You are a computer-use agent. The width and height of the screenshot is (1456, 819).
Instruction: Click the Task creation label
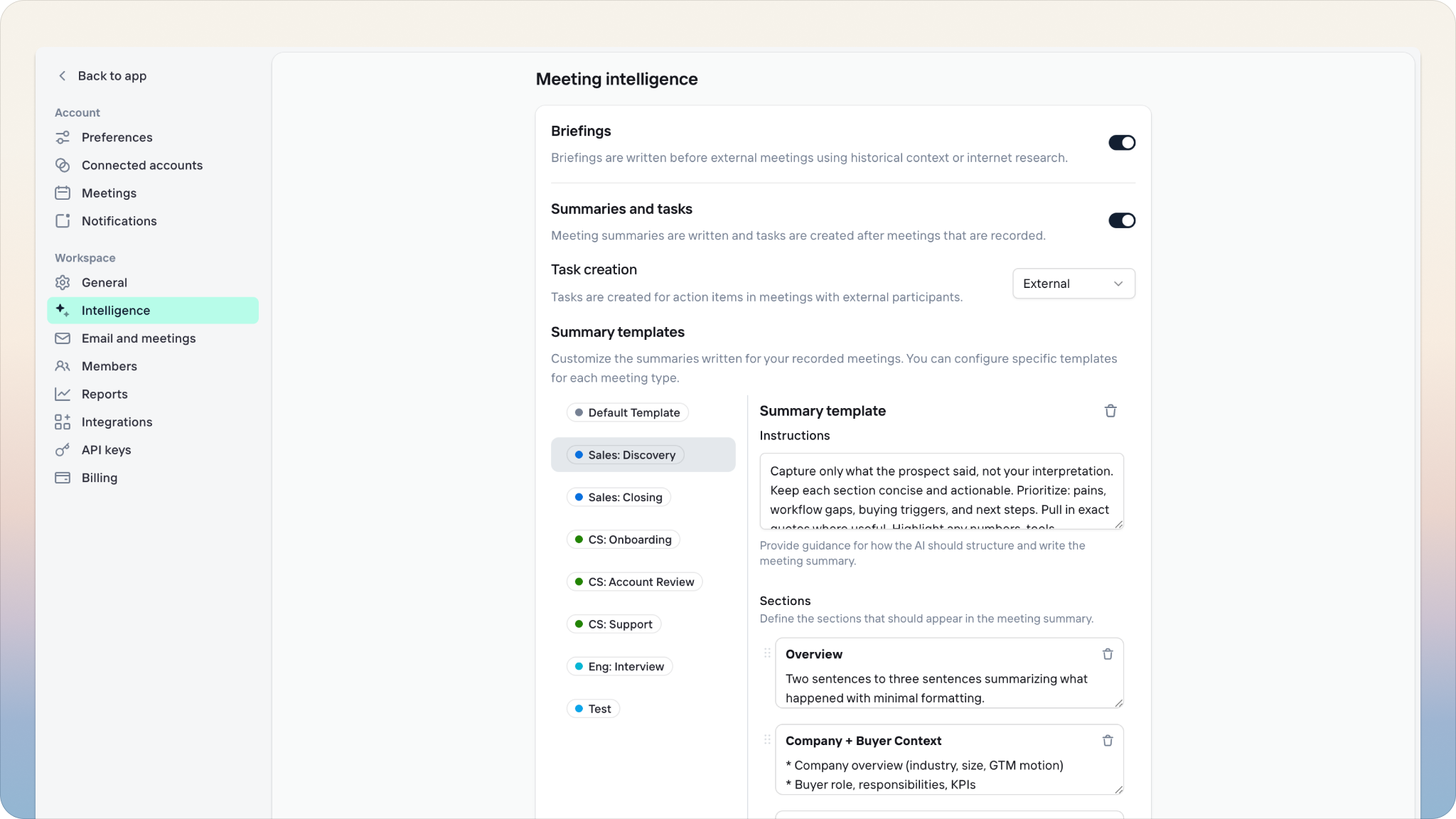pos(594,269)
